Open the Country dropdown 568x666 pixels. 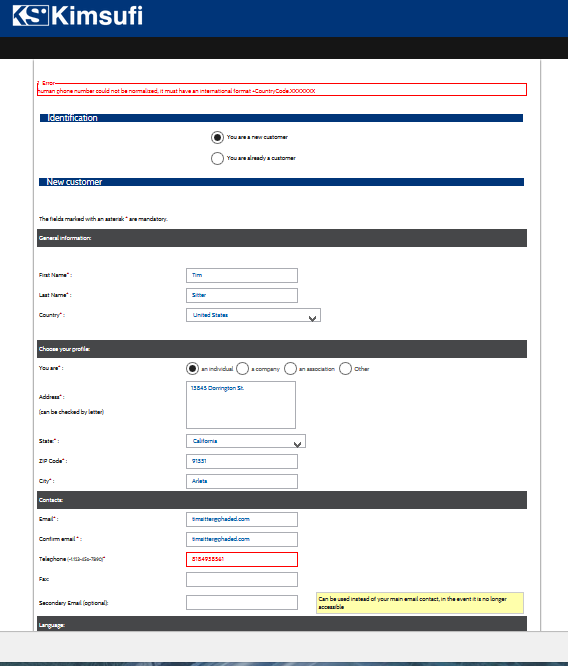pos(253,315)
